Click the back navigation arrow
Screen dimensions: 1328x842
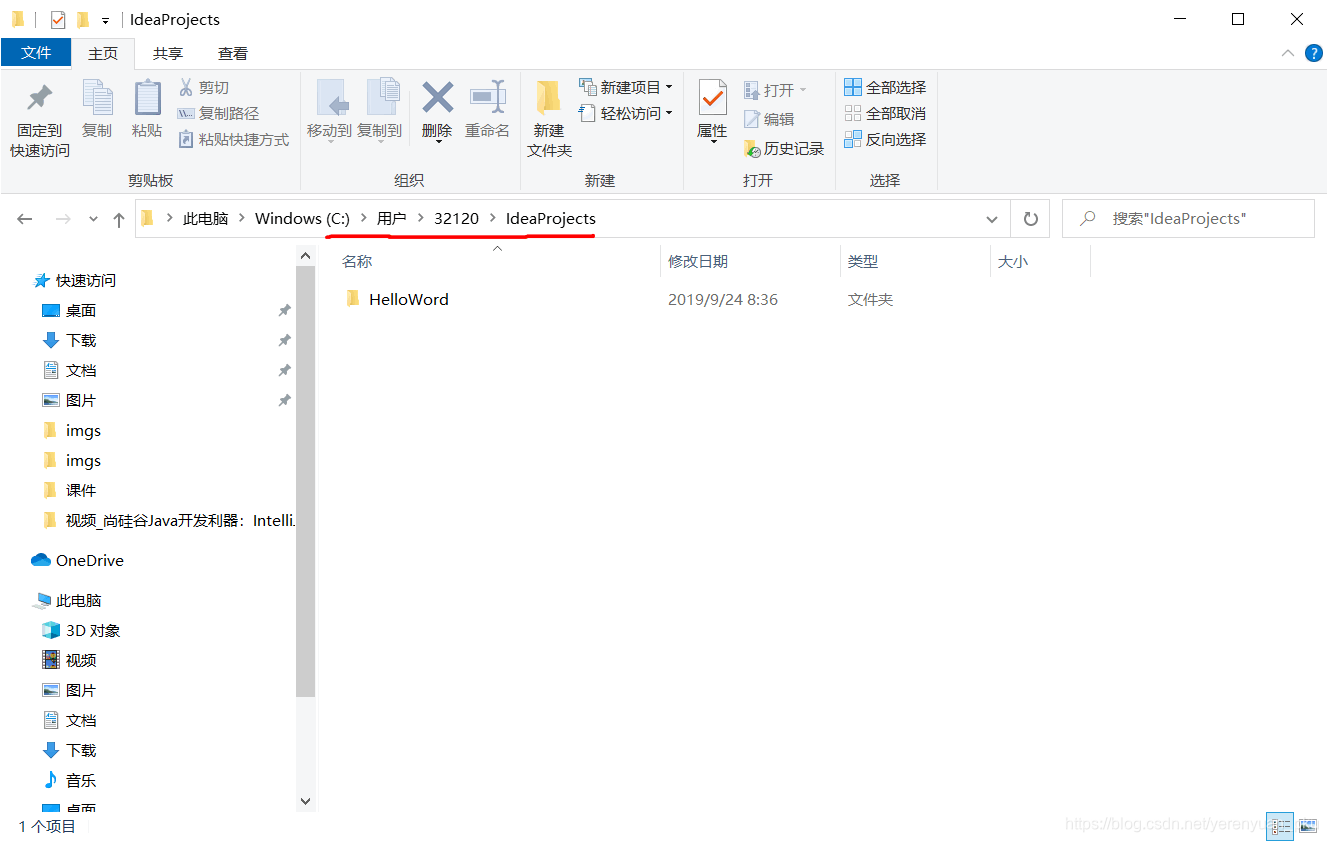point(25,219)
